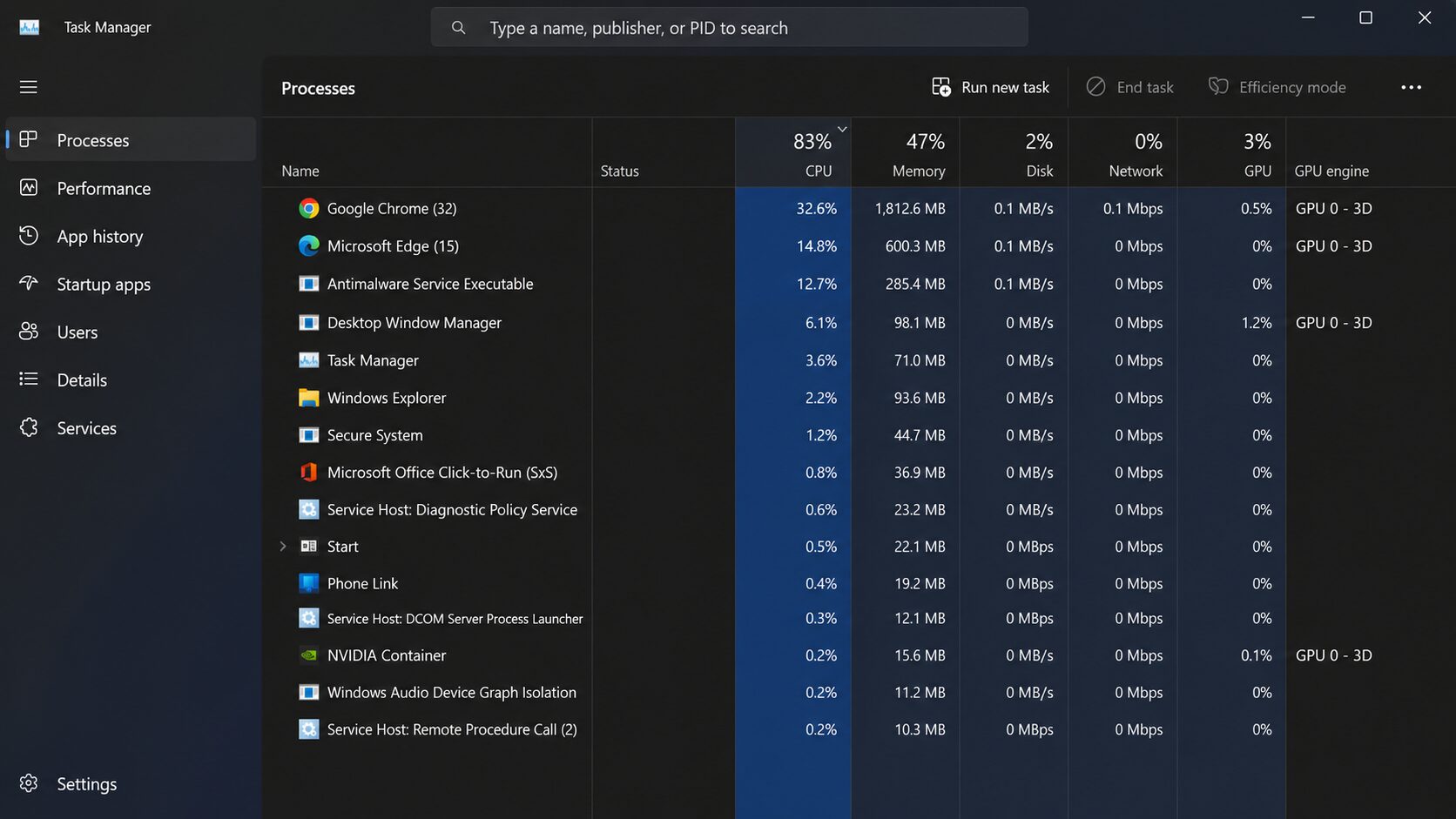
Task: Click the Google Chrome process icon
Action: [x=309, y=208]
